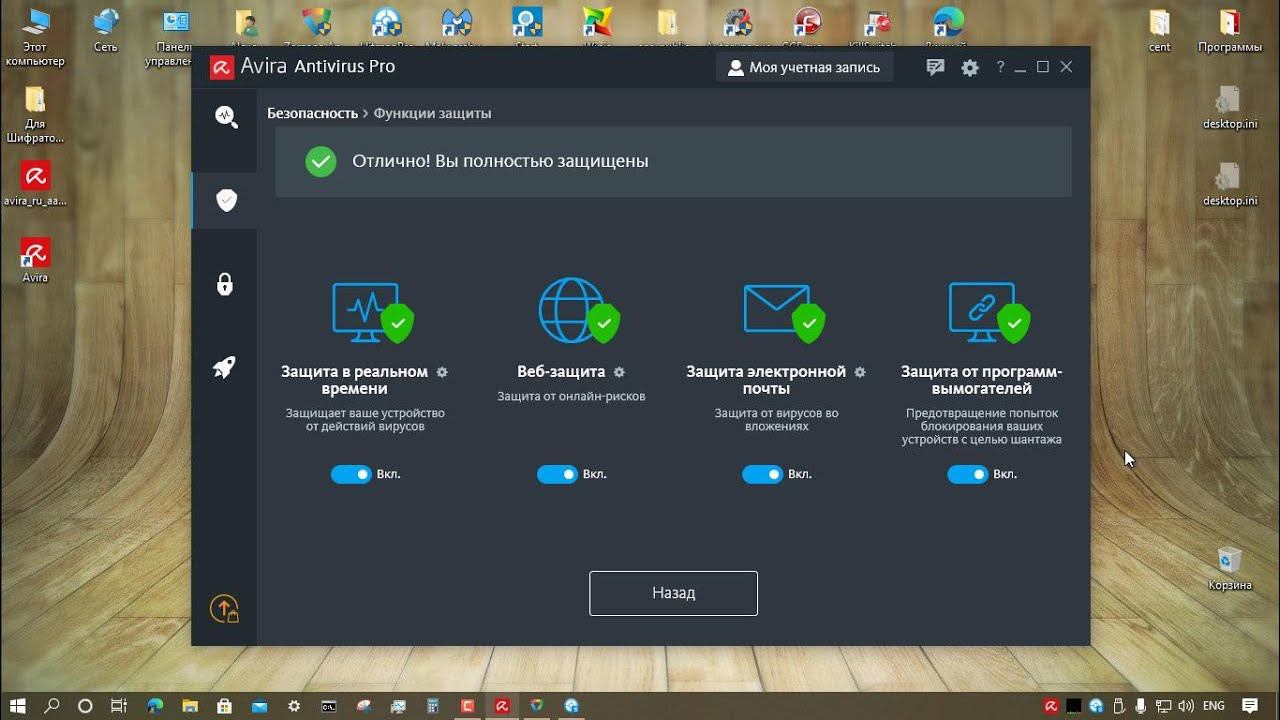The height and width of the screenshot is (720, 1280).
Task: Click the ransomware protection monitor-link icon
Action: coord(989,312)
